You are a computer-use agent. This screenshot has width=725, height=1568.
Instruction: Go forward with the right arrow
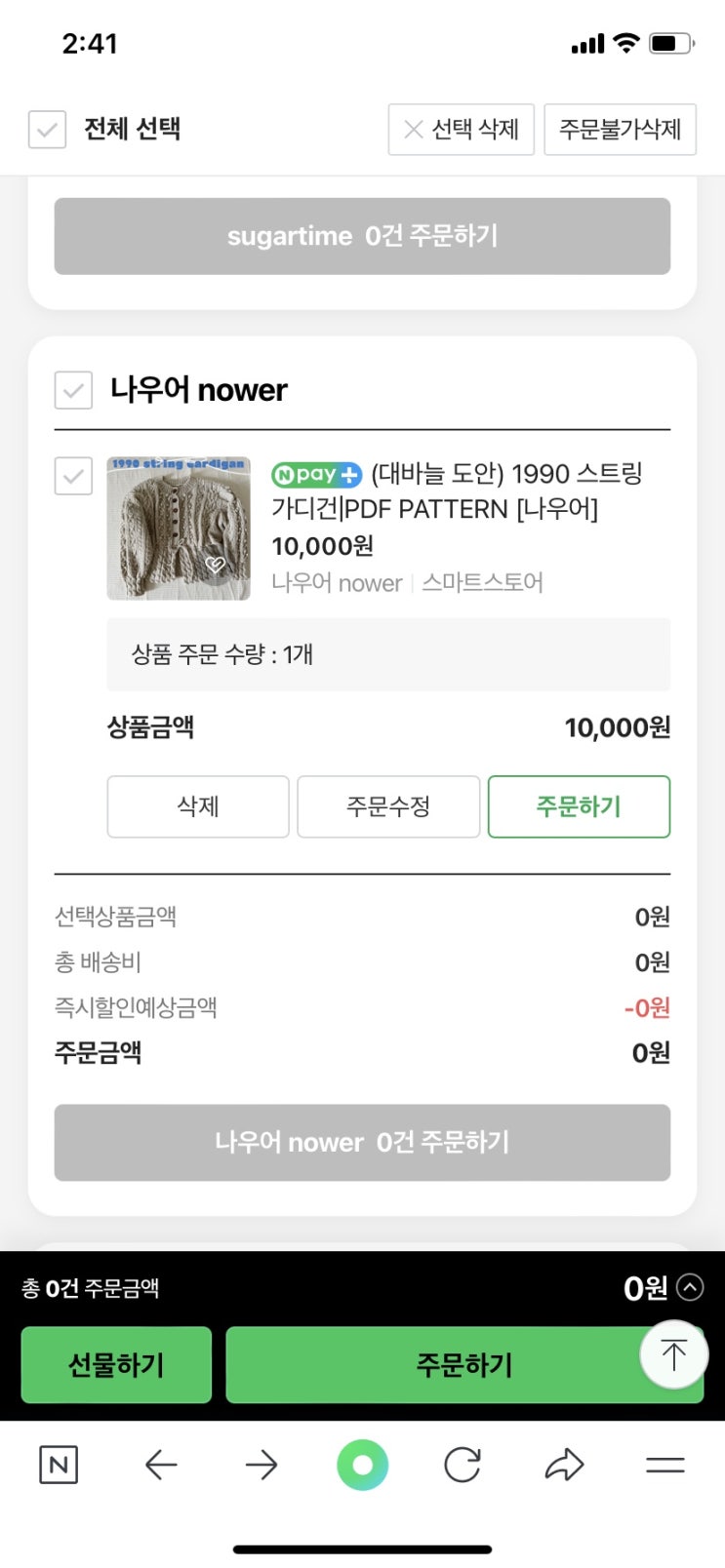pyautogui.click(x=262, y=1465)
